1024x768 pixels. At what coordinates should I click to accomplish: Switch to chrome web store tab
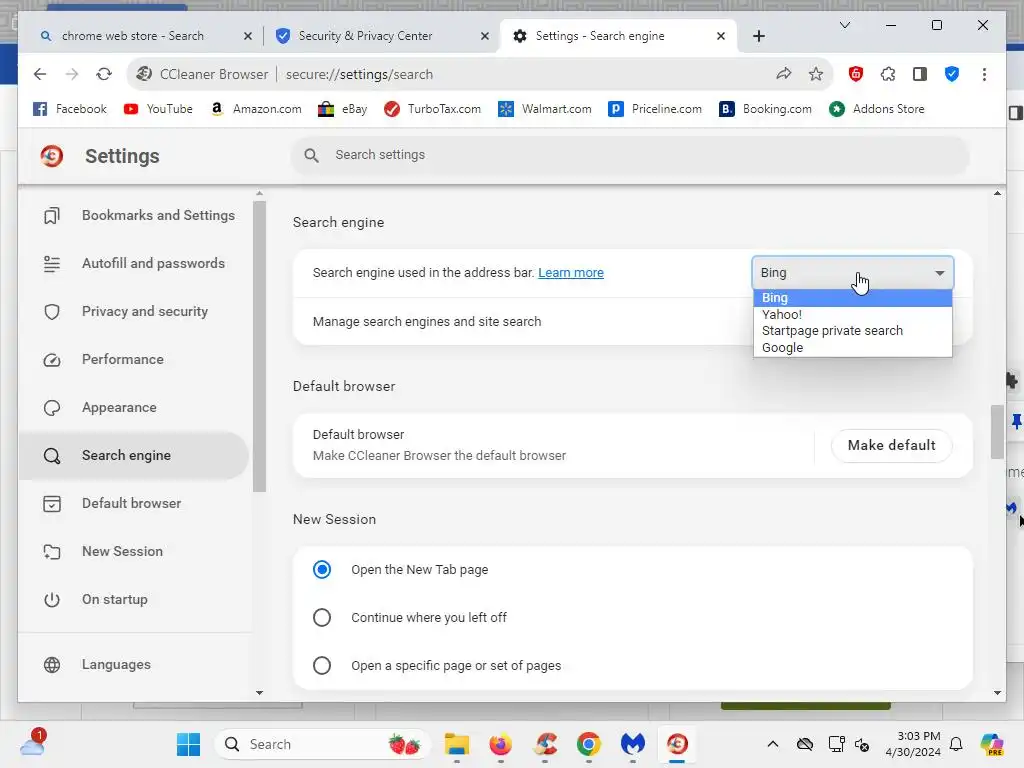coord(133,36)
